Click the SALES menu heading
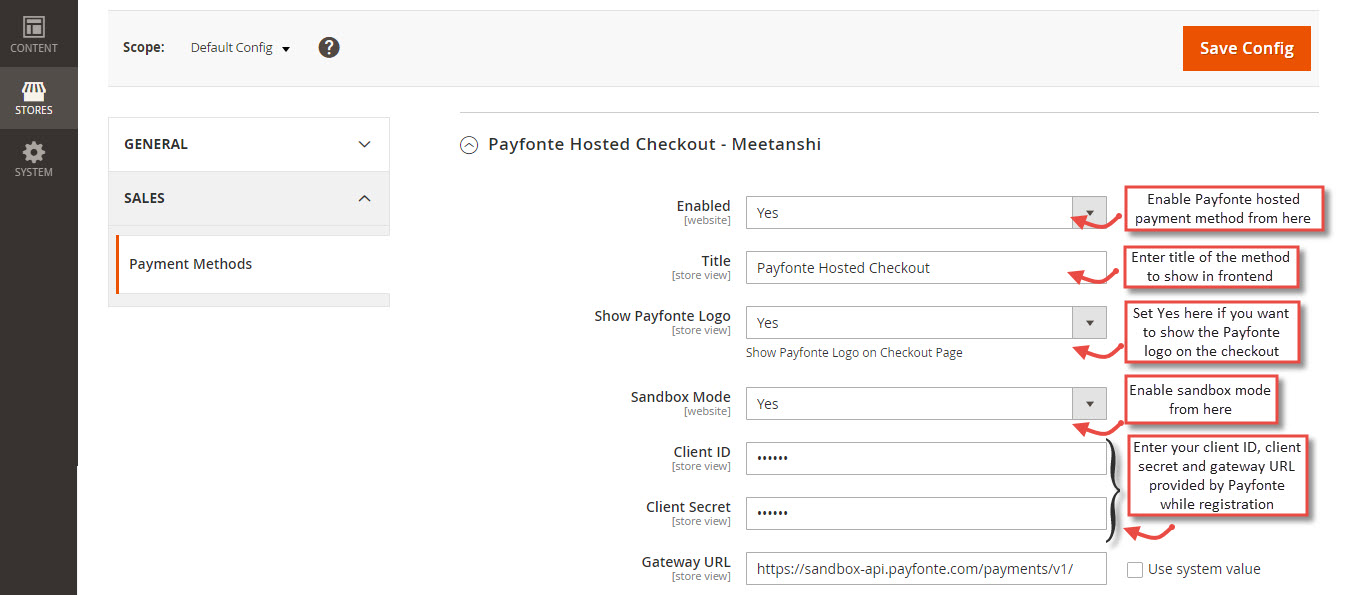The width and height of the screenshot is (1350, 595). click(247, 197)
